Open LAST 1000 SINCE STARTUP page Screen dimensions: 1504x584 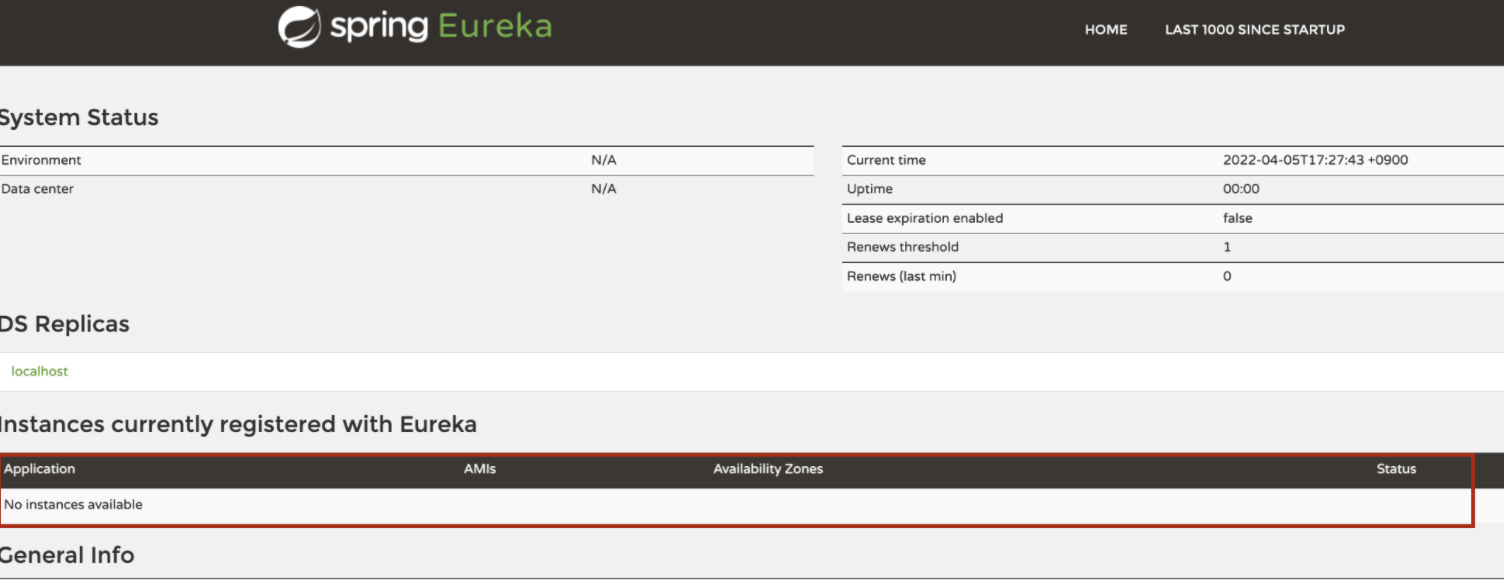point(1255,30)
